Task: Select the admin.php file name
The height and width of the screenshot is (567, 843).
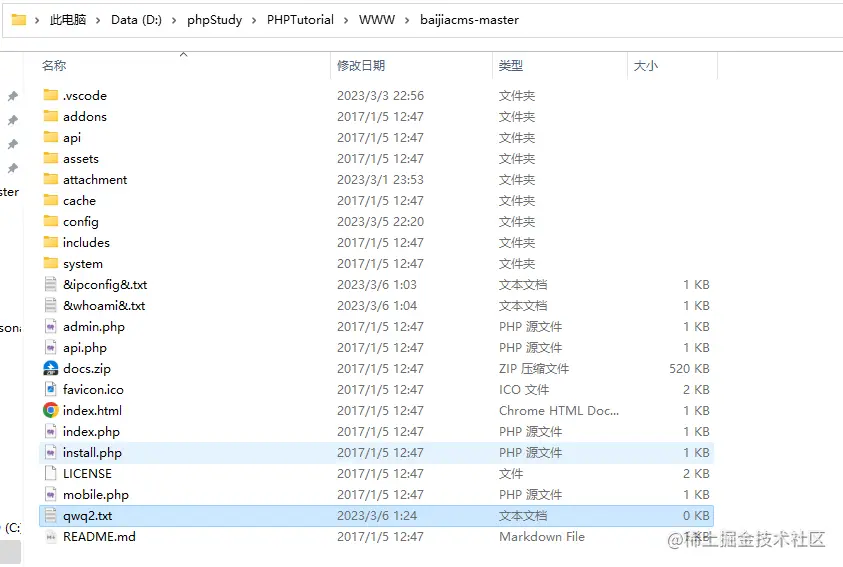Action: 94,326
